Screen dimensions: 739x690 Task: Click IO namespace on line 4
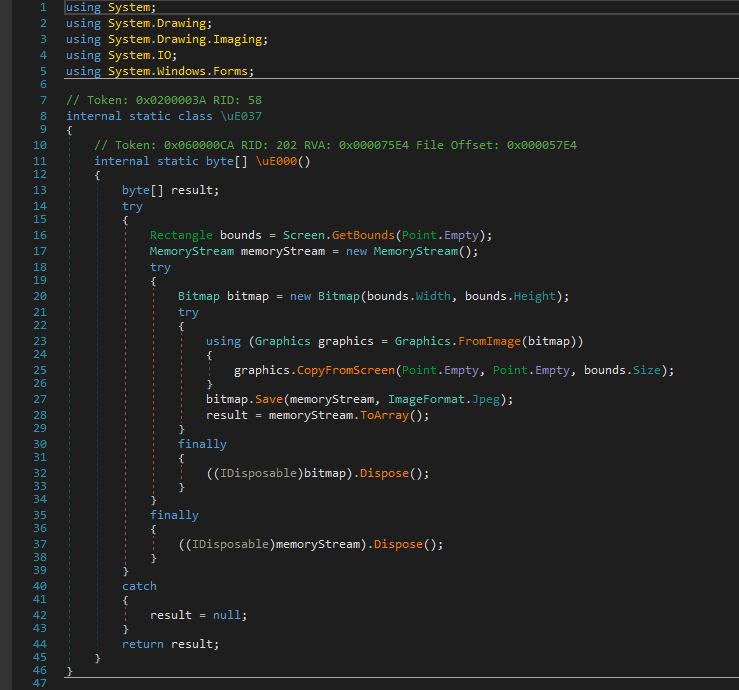coord(164,55)
